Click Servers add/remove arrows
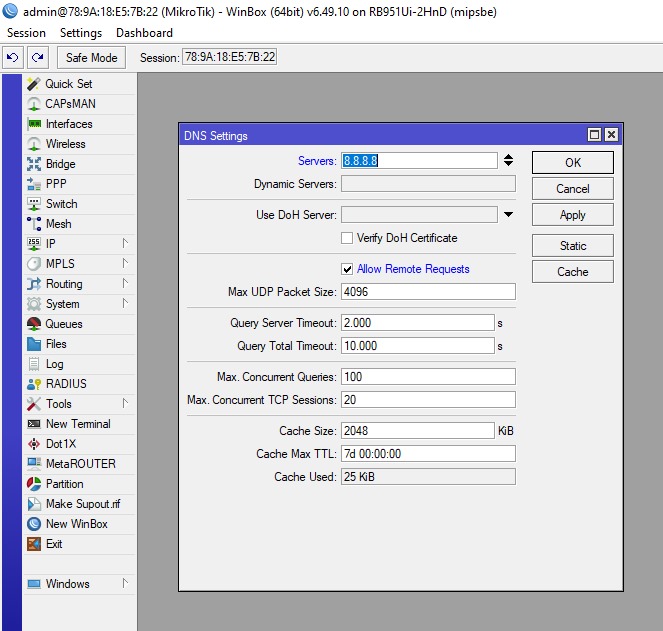 508,160
